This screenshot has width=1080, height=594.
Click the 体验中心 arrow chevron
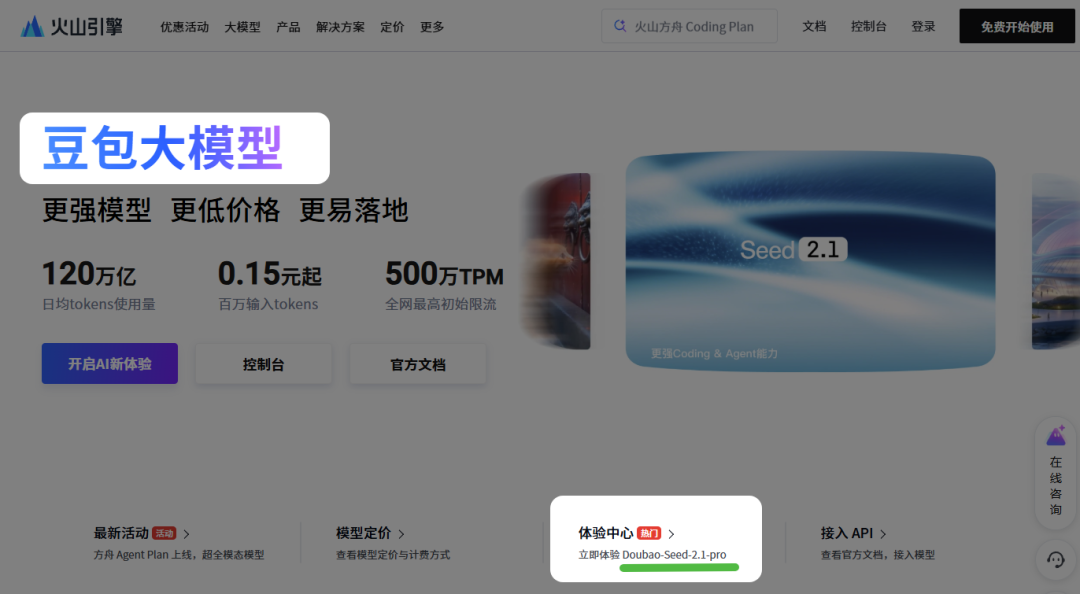point(672,534)
